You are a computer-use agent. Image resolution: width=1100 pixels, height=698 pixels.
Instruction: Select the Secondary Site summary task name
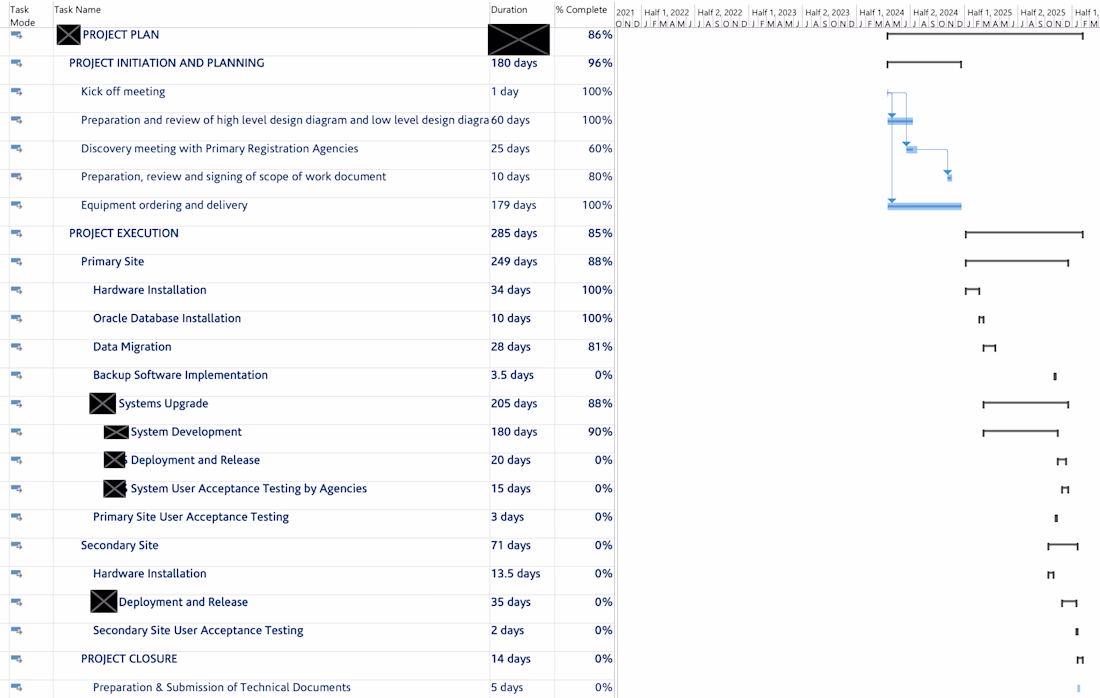(119, 545)
